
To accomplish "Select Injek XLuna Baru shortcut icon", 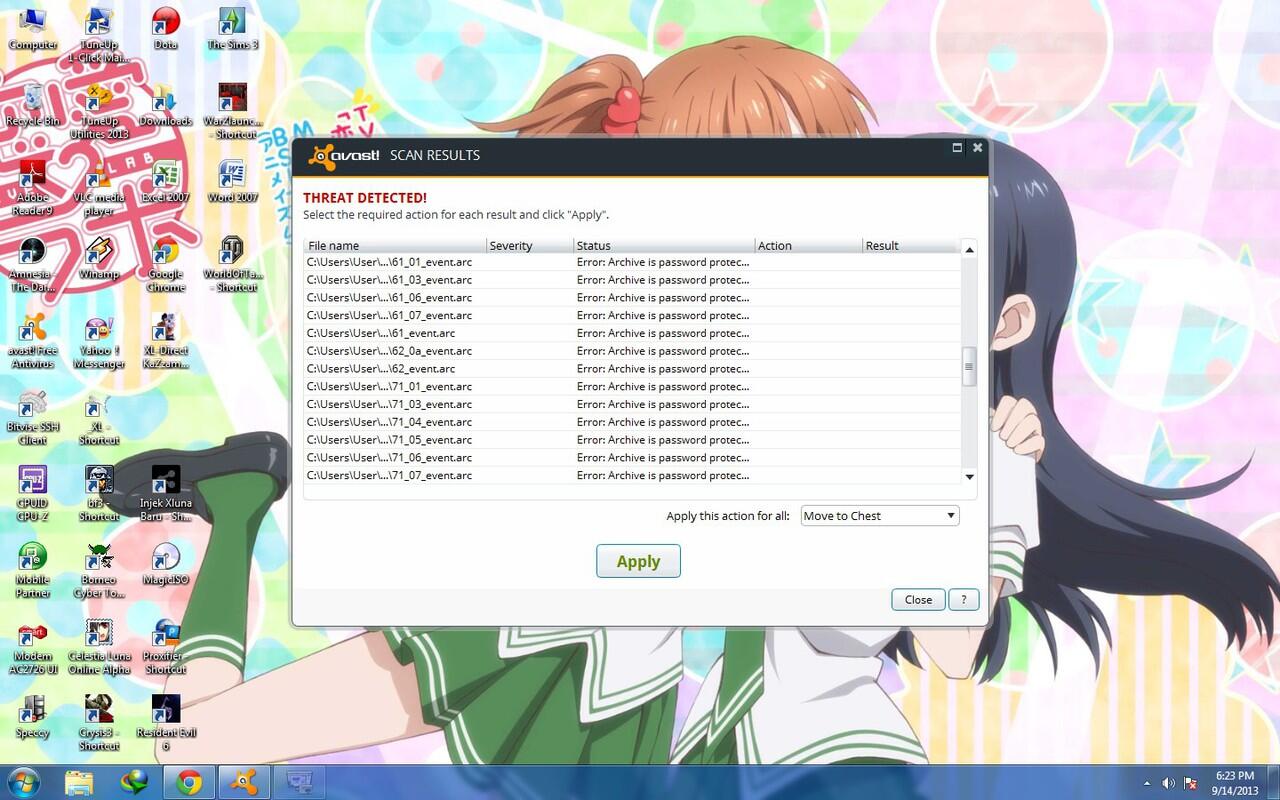I will (166, 493).
